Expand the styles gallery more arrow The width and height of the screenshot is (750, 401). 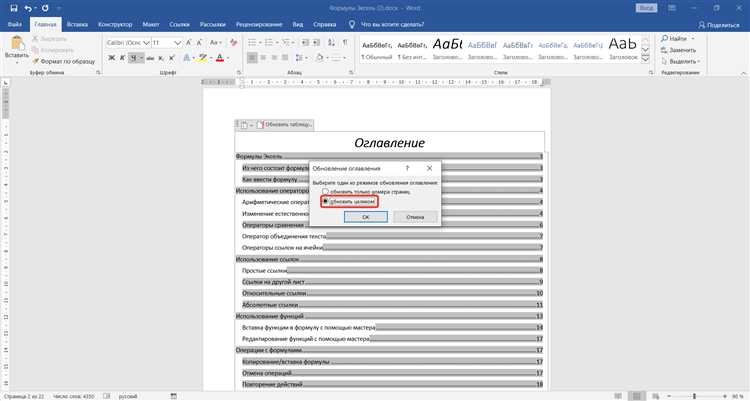pyautogui.click(x=645, y=59)
